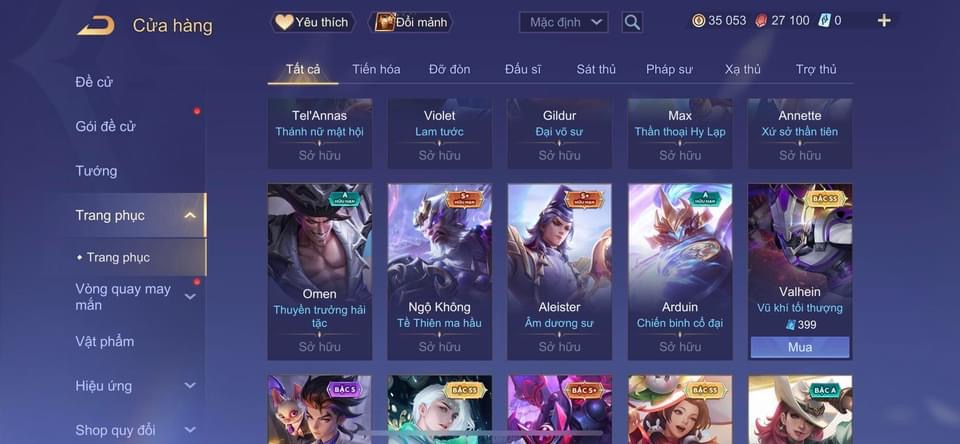This screenshot has height=444, width=960.
Task: Open Đổi mảnh fragment exchange chest icon
Action: click(x=384, y=22)
